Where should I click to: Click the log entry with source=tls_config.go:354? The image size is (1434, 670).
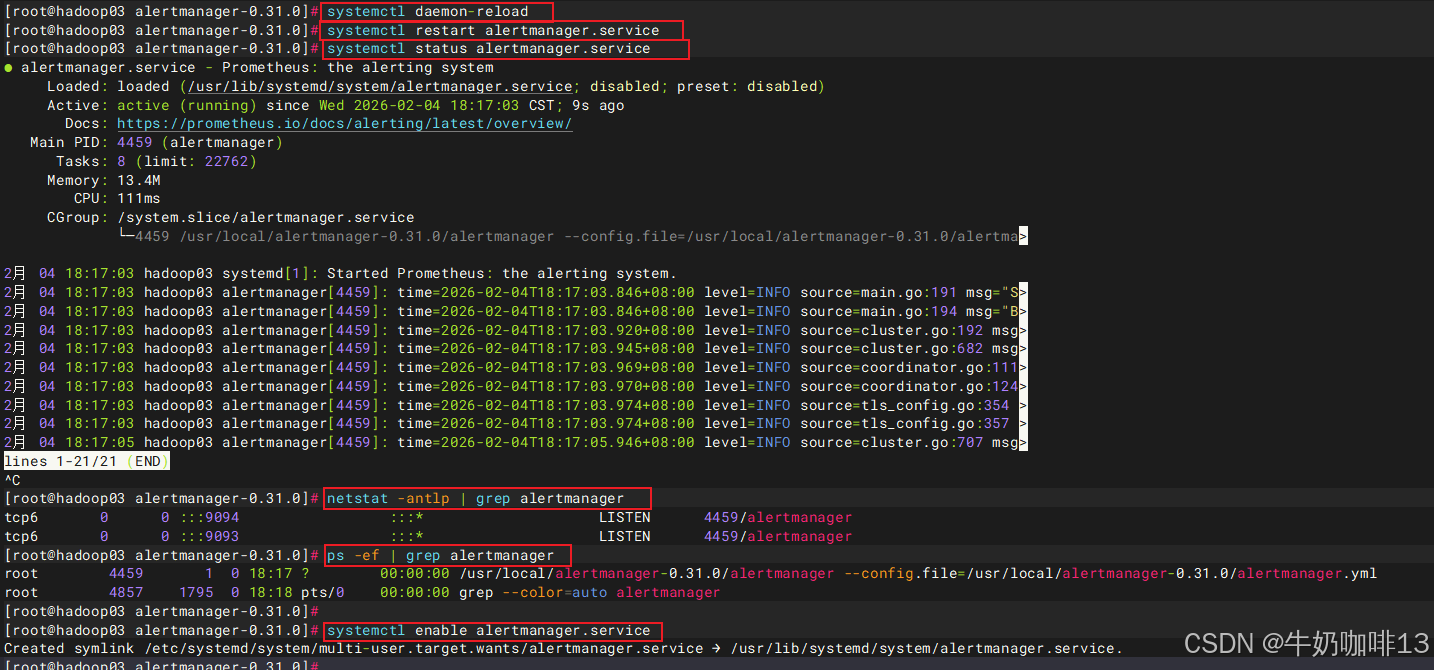pos(515,405)
